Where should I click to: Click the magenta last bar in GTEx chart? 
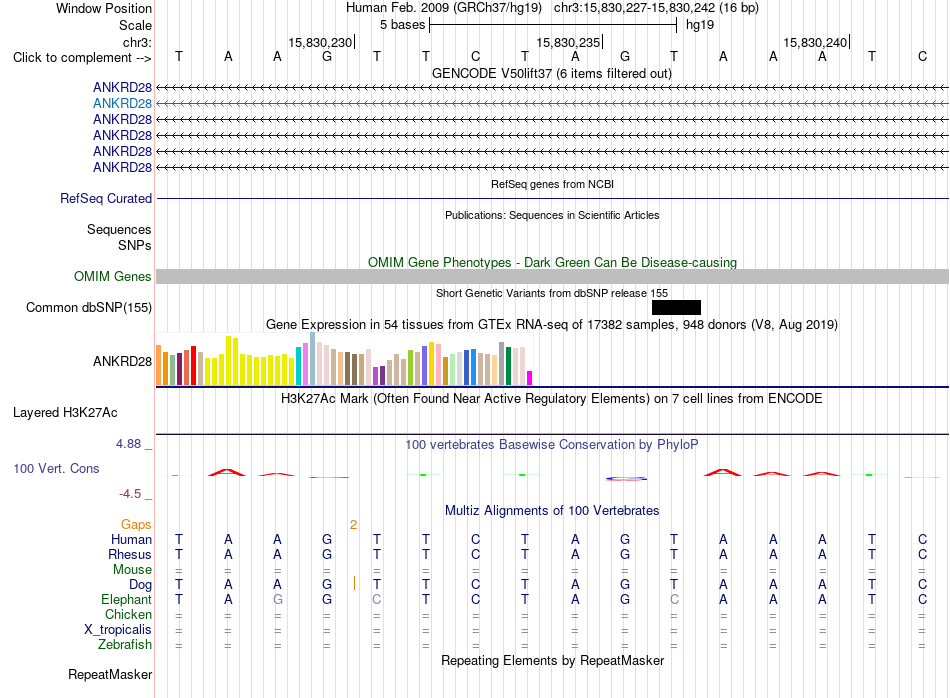click(529, 378)
